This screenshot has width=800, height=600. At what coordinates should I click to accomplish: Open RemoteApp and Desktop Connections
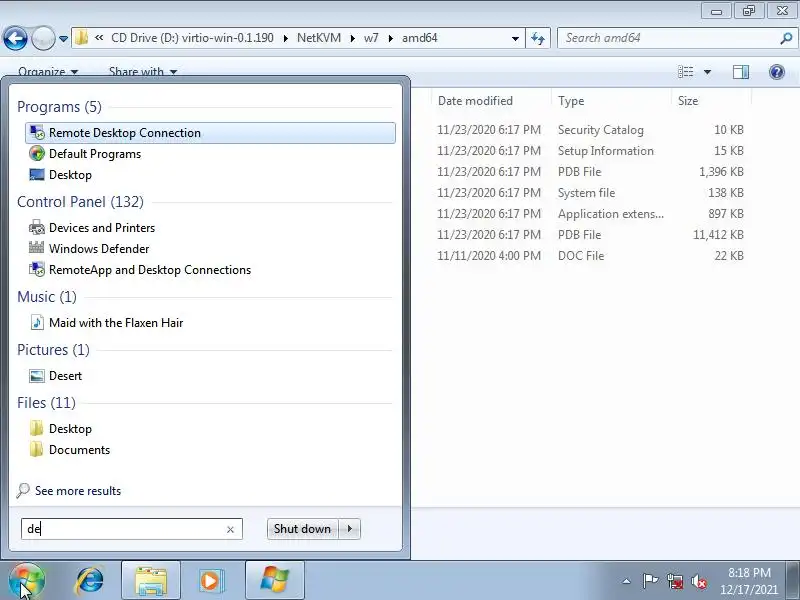point(140,269)
